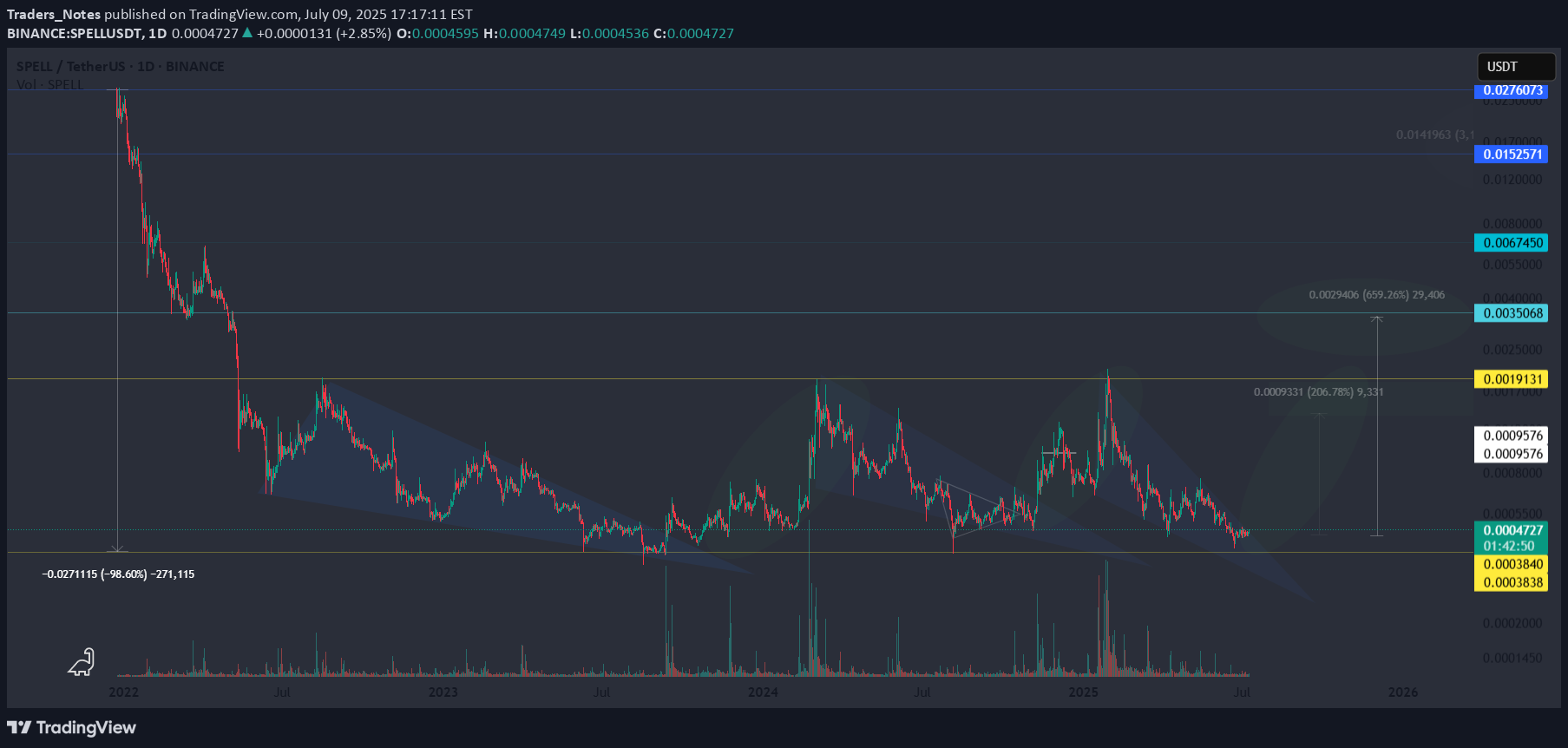This screenshot has height=748, width=1568.
Task: Click the +0.0000131 (+2.85%) change value
Action: click(x=324, y=34)
